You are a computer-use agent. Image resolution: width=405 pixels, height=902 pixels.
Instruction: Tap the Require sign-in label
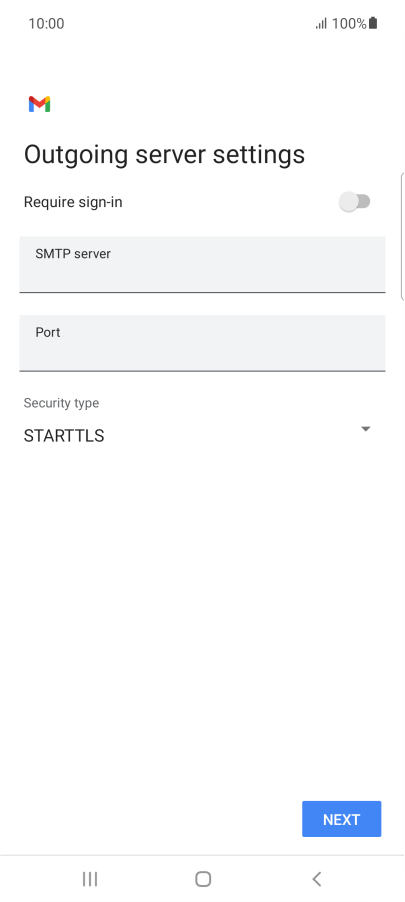click(73, 202)
